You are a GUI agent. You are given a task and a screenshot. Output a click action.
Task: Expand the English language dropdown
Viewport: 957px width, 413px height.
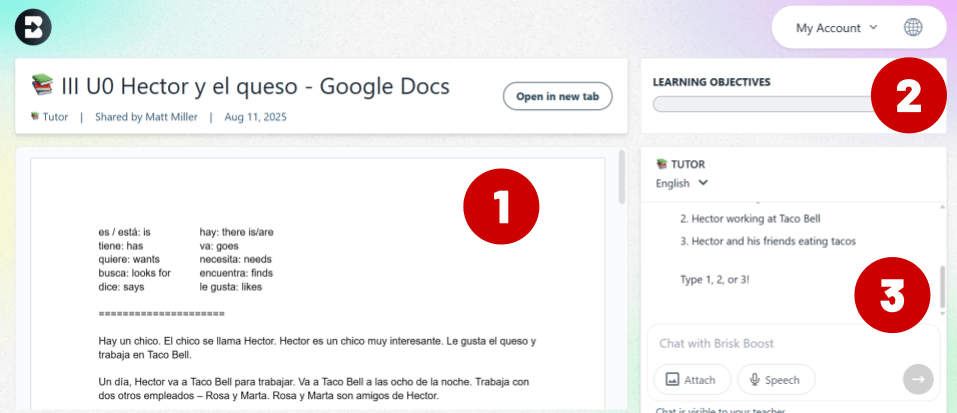point(682,183)
